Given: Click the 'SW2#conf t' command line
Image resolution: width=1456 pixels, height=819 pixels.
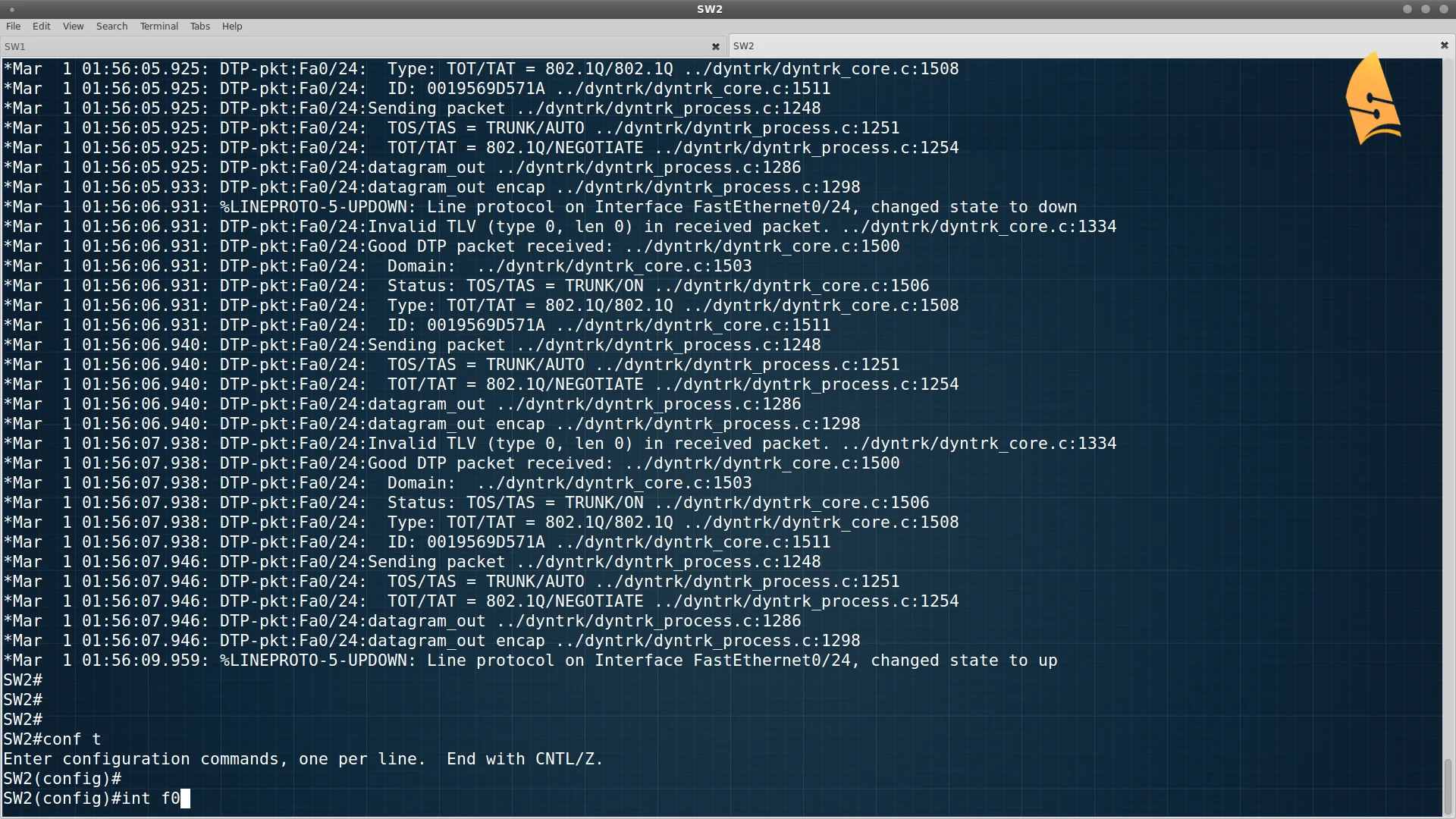Looking at the screenshot, I should pos(52,739).
